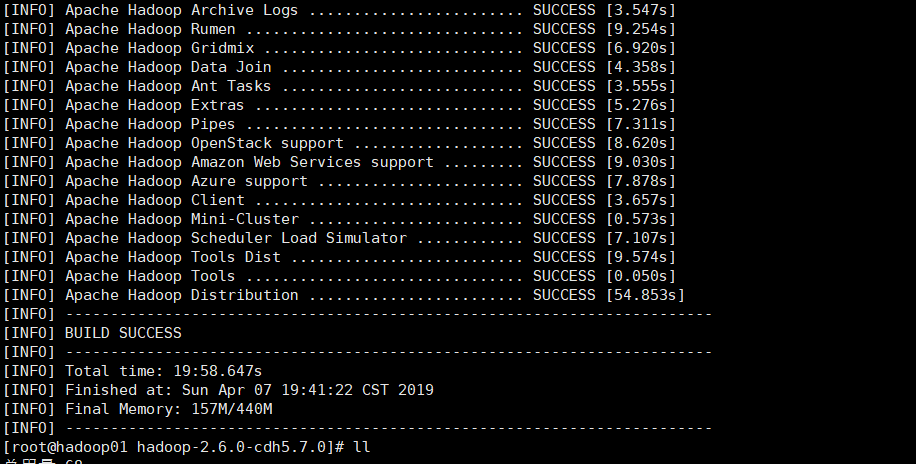Click the Apache Hadoop Extras entry
The width and height of the screenshot is (916, 464).
coord(339,105)
